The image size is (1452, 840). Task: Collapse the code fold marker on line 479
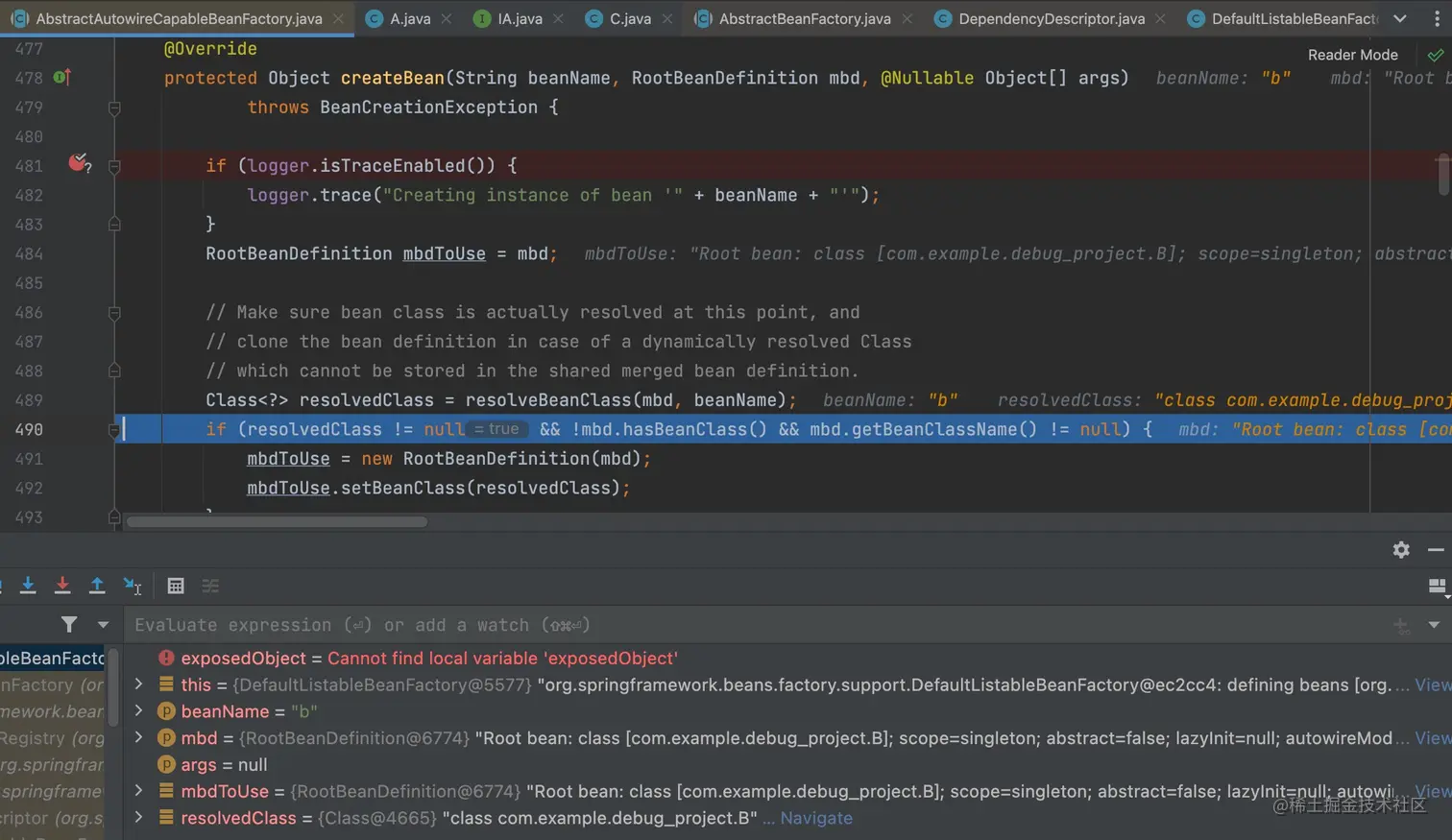coord(114,108)
